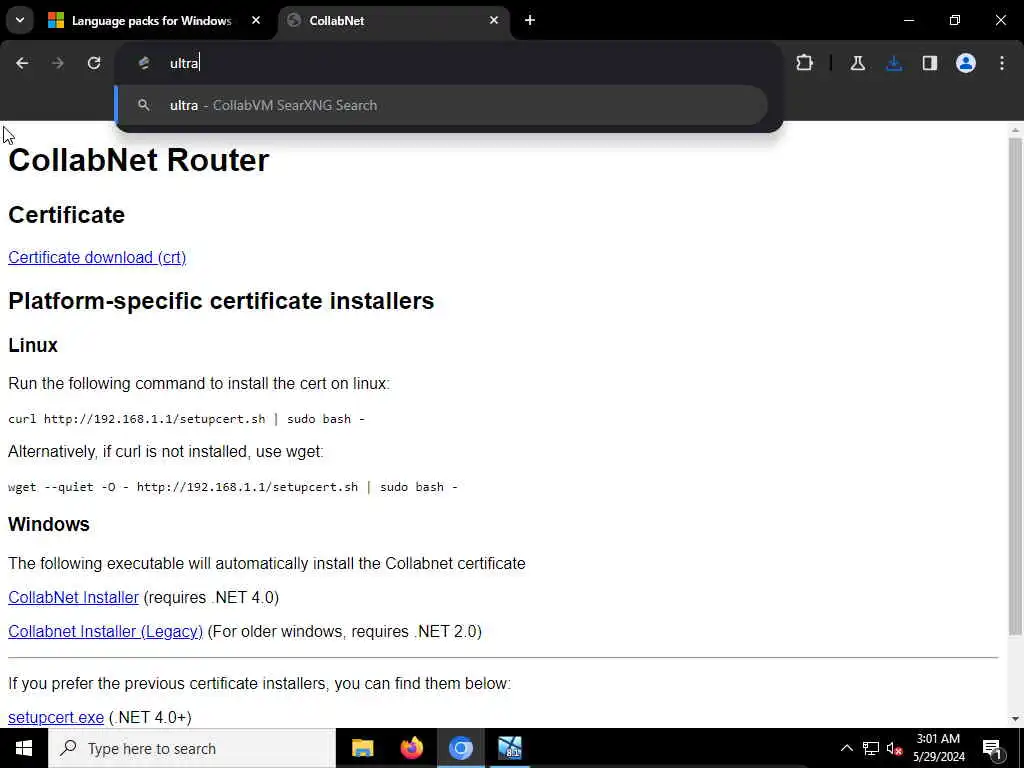This screenshot has height=768, width=1024.
Task: Select 'ultra - CollabVM SearXNG Search' suggestion
Action: tap(441, 105)
